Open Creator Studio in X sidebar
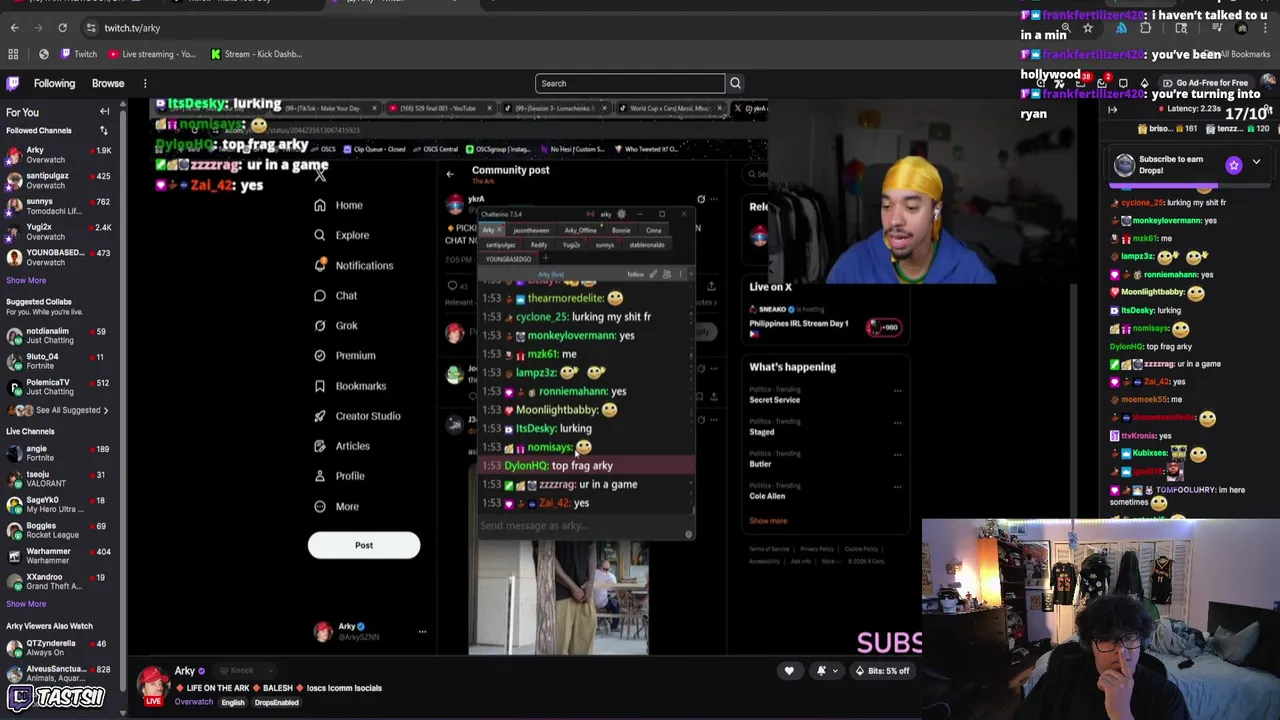Screen dimensions: 1280x720 (x=356, y=415)
